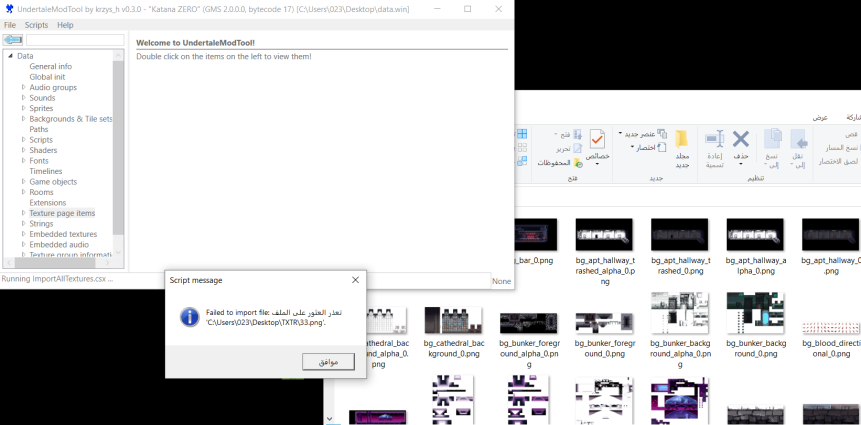
Task: Expand the Scripts tree node
Action: [24, 139]
